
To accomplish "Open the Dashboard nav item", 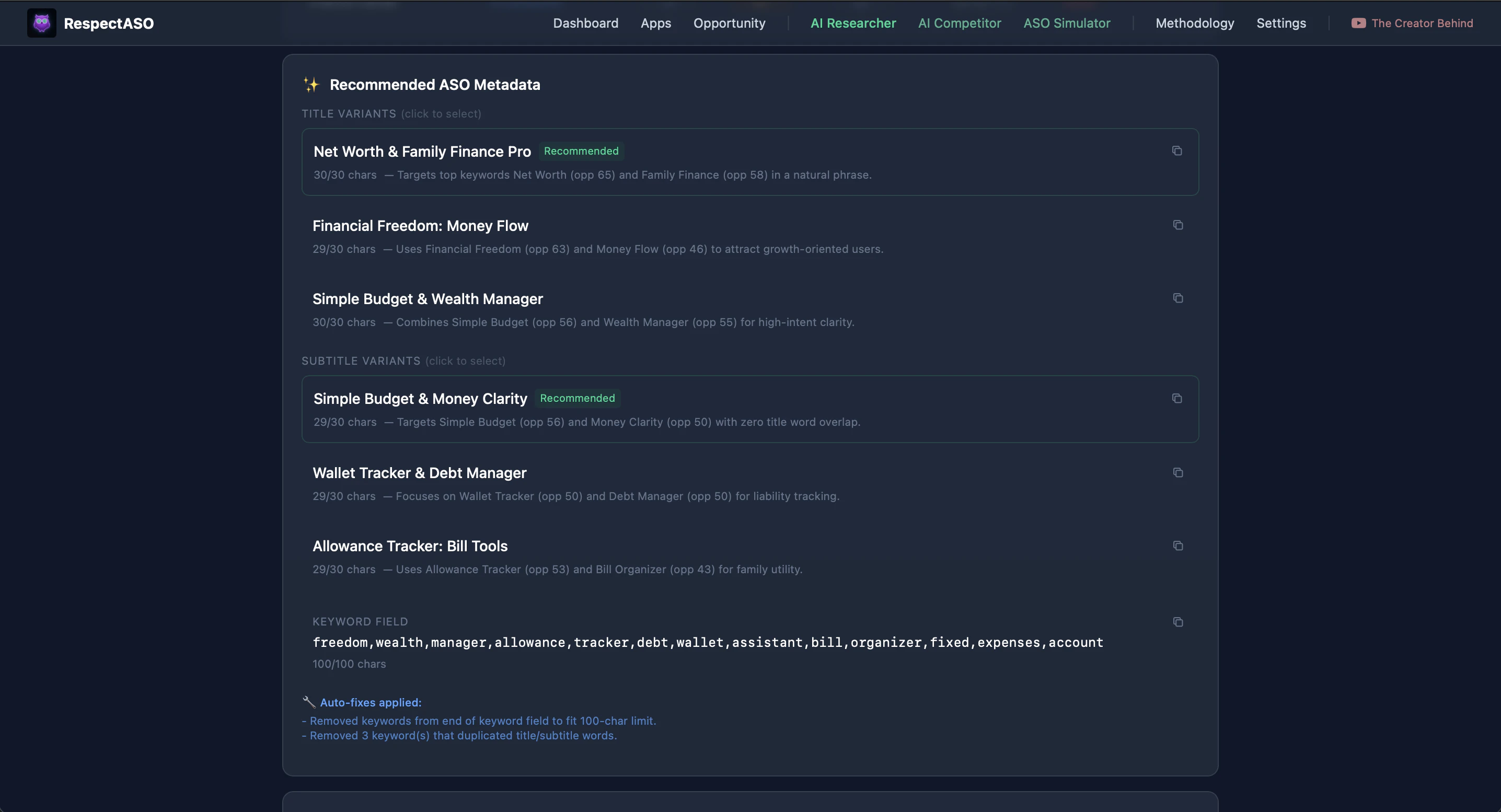I will click(x=585, y=24).
